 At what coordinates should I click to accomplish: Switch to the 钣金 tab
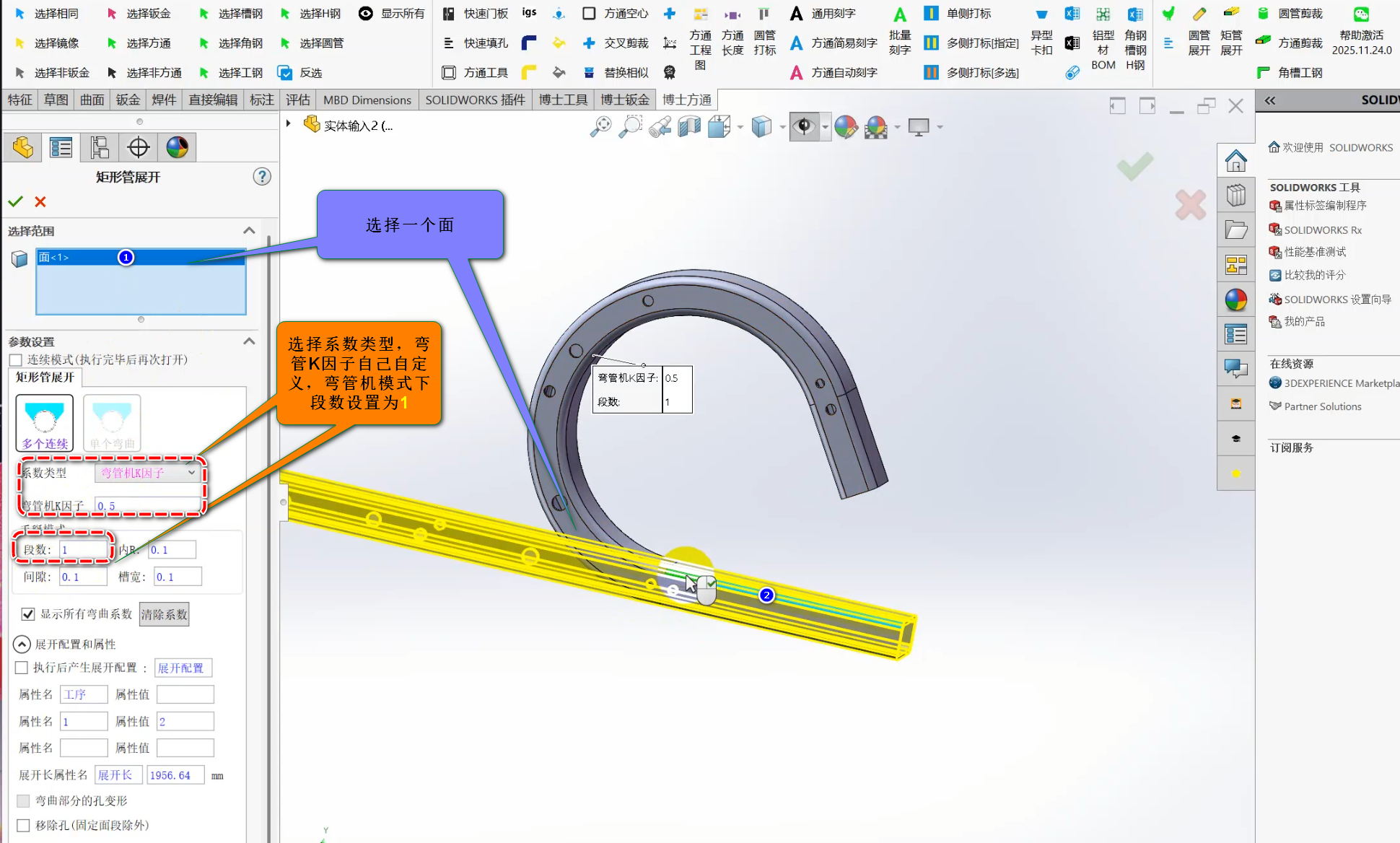[x=128, y=100]
